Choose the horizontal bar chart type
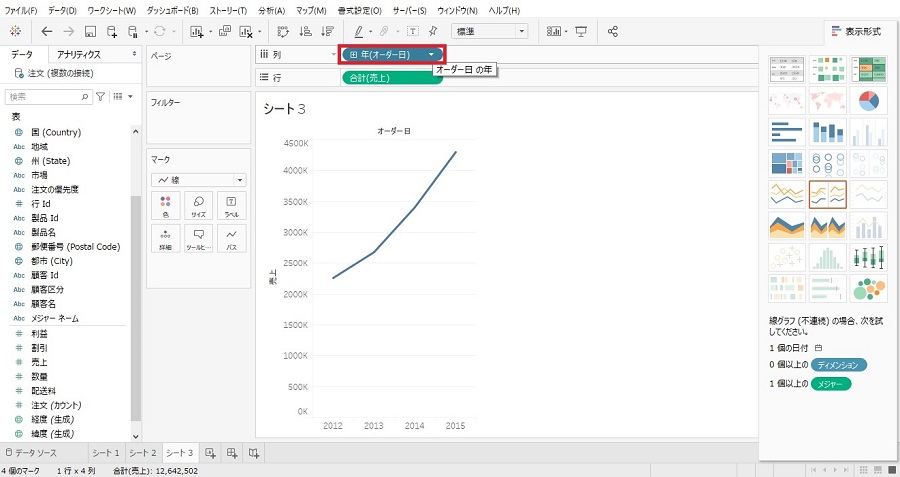900x477 pixels. click(x=787, y=132)
